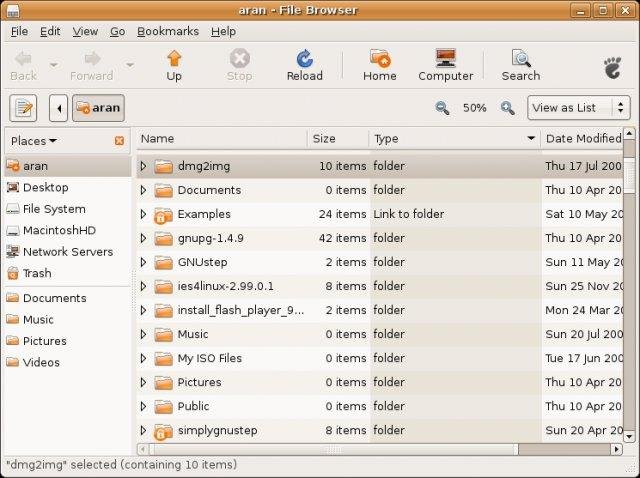This screenshot has width=640, height=478.
Task: Close the Places sidebar with its X
Action: [x=119, y=141]
